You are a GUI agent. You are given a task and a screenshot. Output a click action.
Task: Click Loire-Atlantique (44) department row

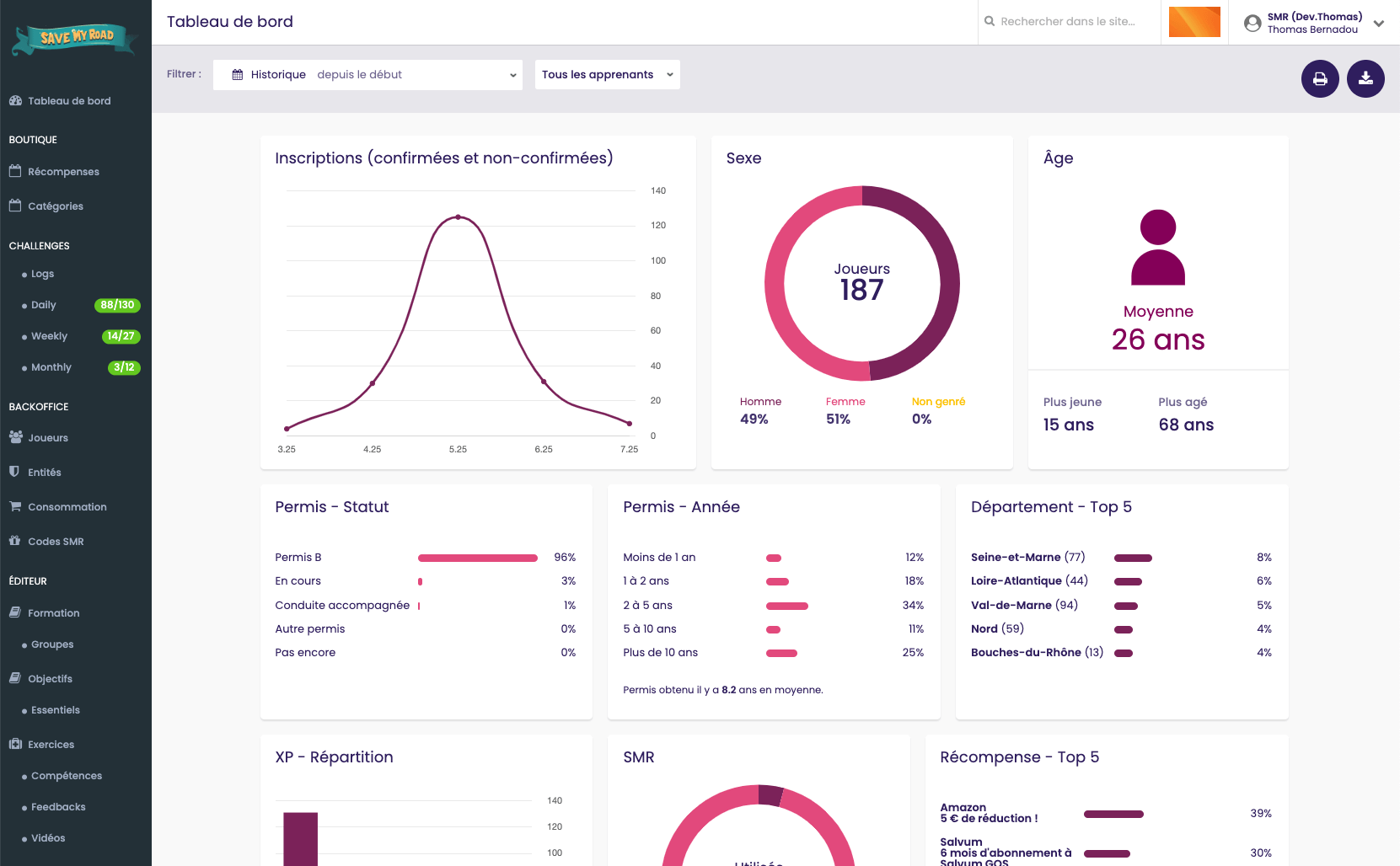1121,581
